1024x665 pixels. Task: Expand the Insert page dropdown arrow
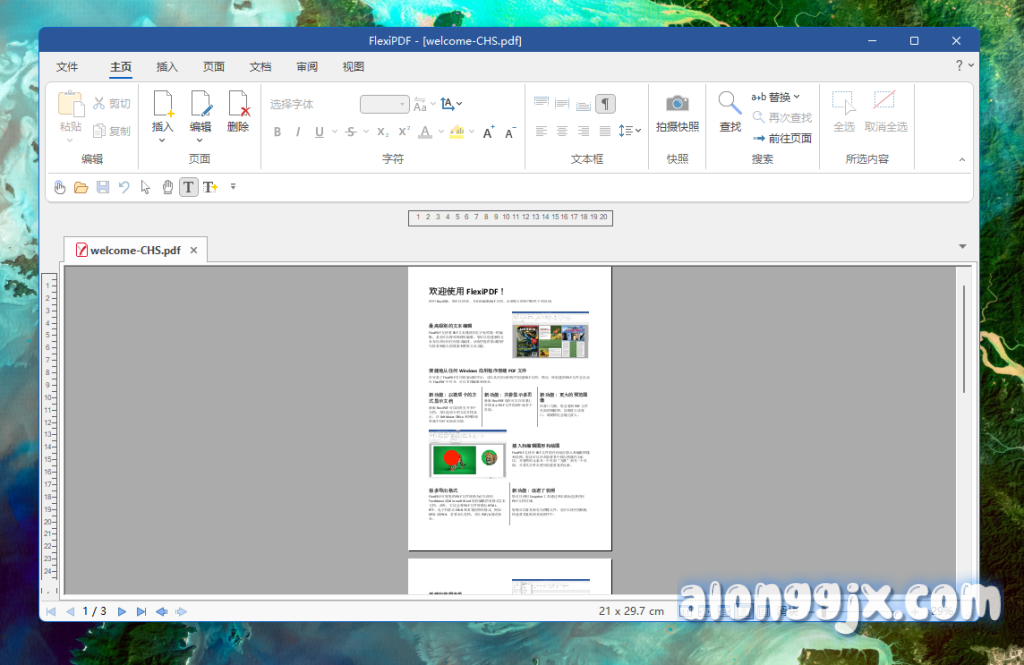point(162,140)
